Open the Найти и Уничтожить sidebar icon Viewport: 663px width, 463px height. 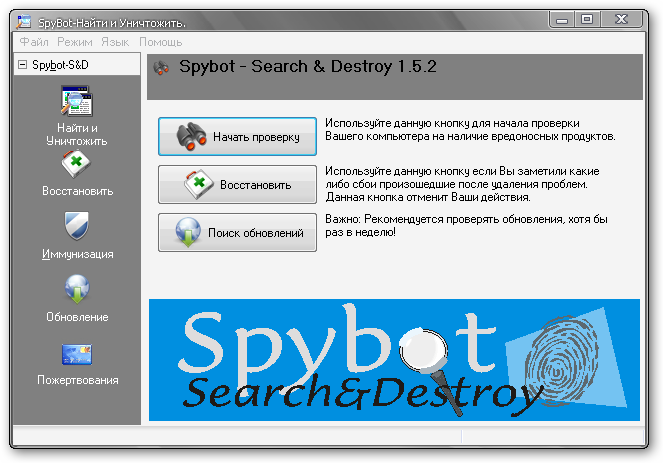76,103
